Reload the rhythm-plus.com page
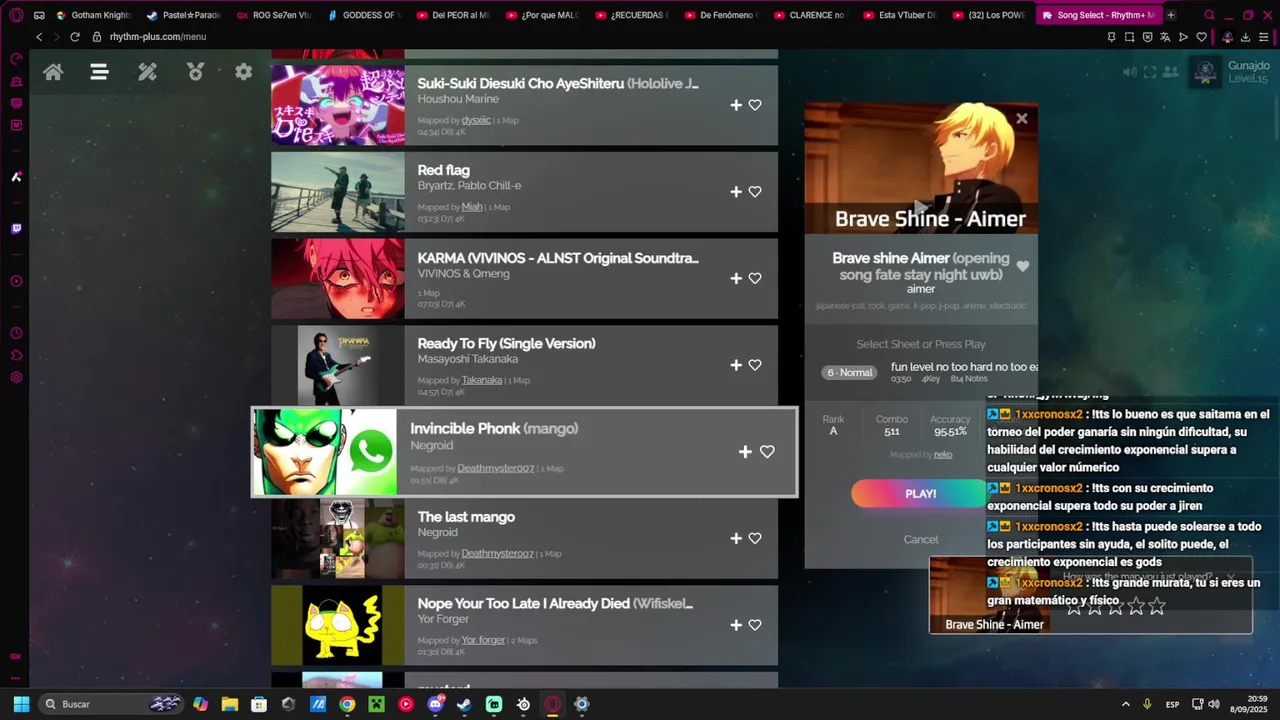Viewport: 1280px width, 720px height. (x=75, y=37)
